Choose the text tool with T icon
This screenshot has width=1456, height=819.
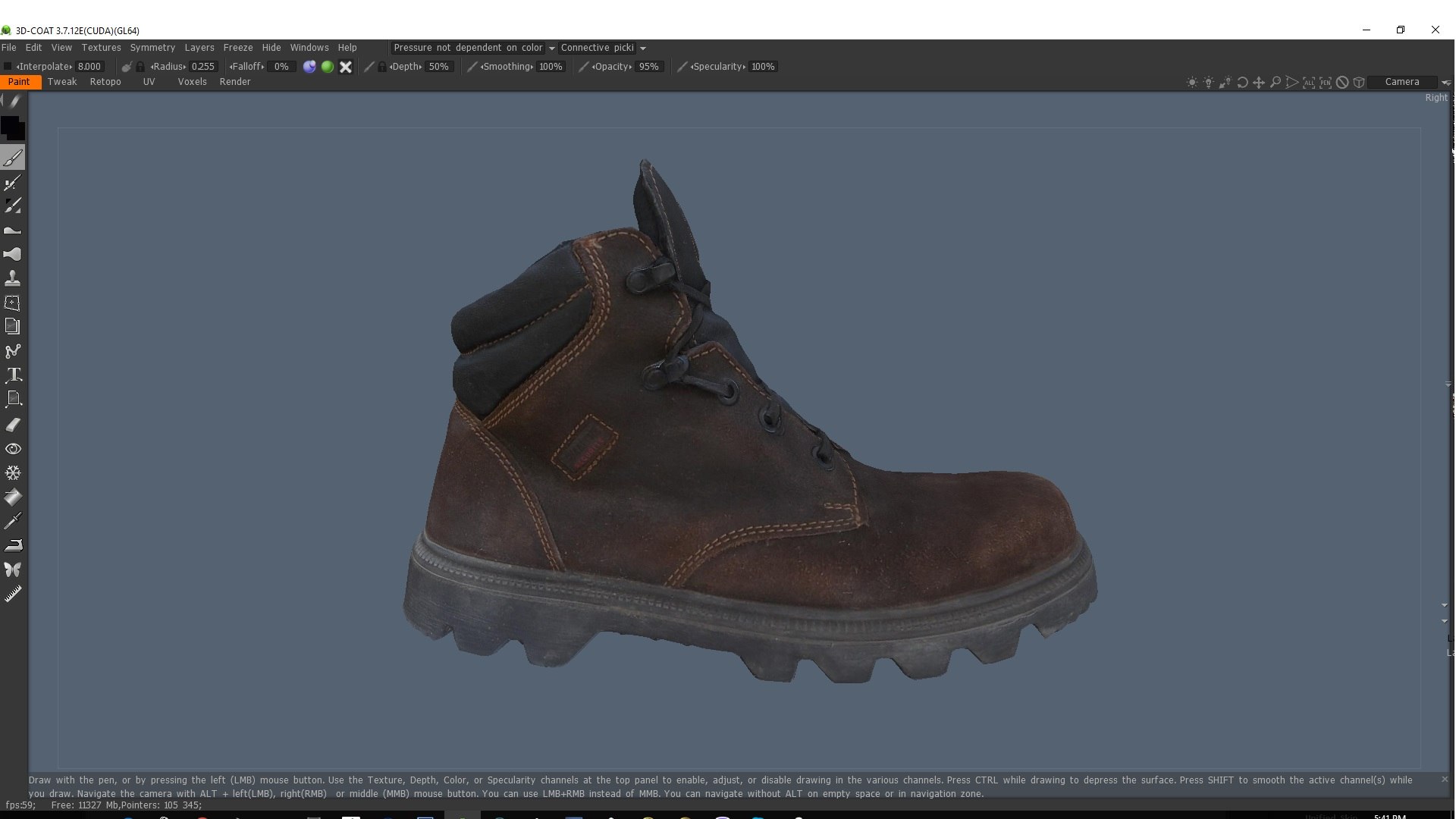13,375
